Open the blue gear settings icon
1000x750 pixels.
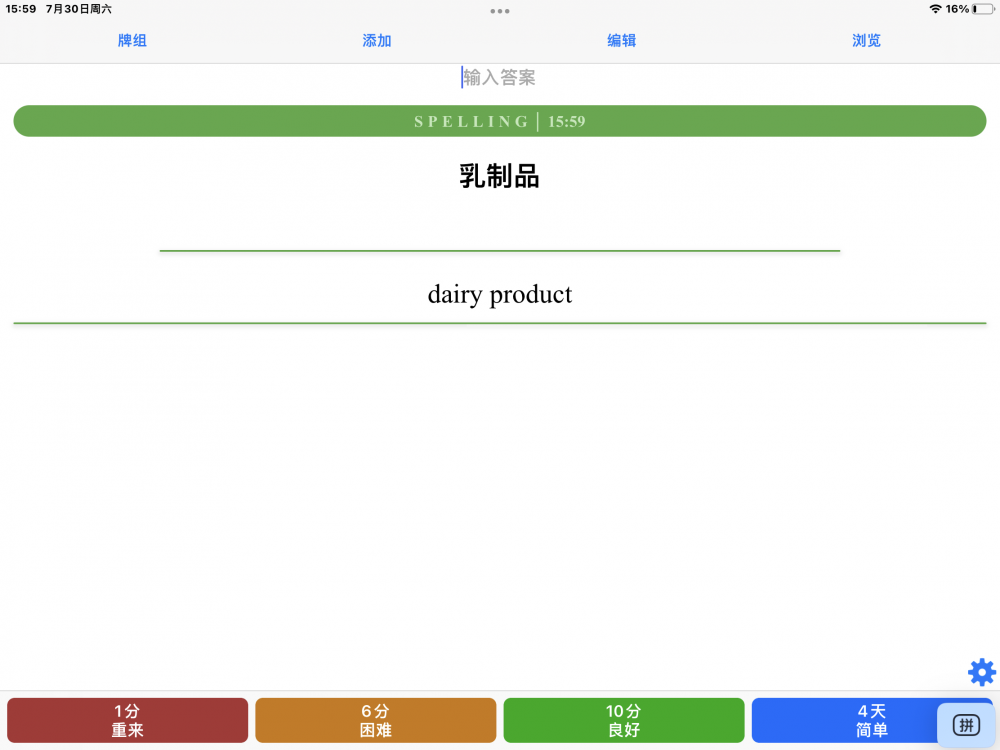tap(982, 672)
